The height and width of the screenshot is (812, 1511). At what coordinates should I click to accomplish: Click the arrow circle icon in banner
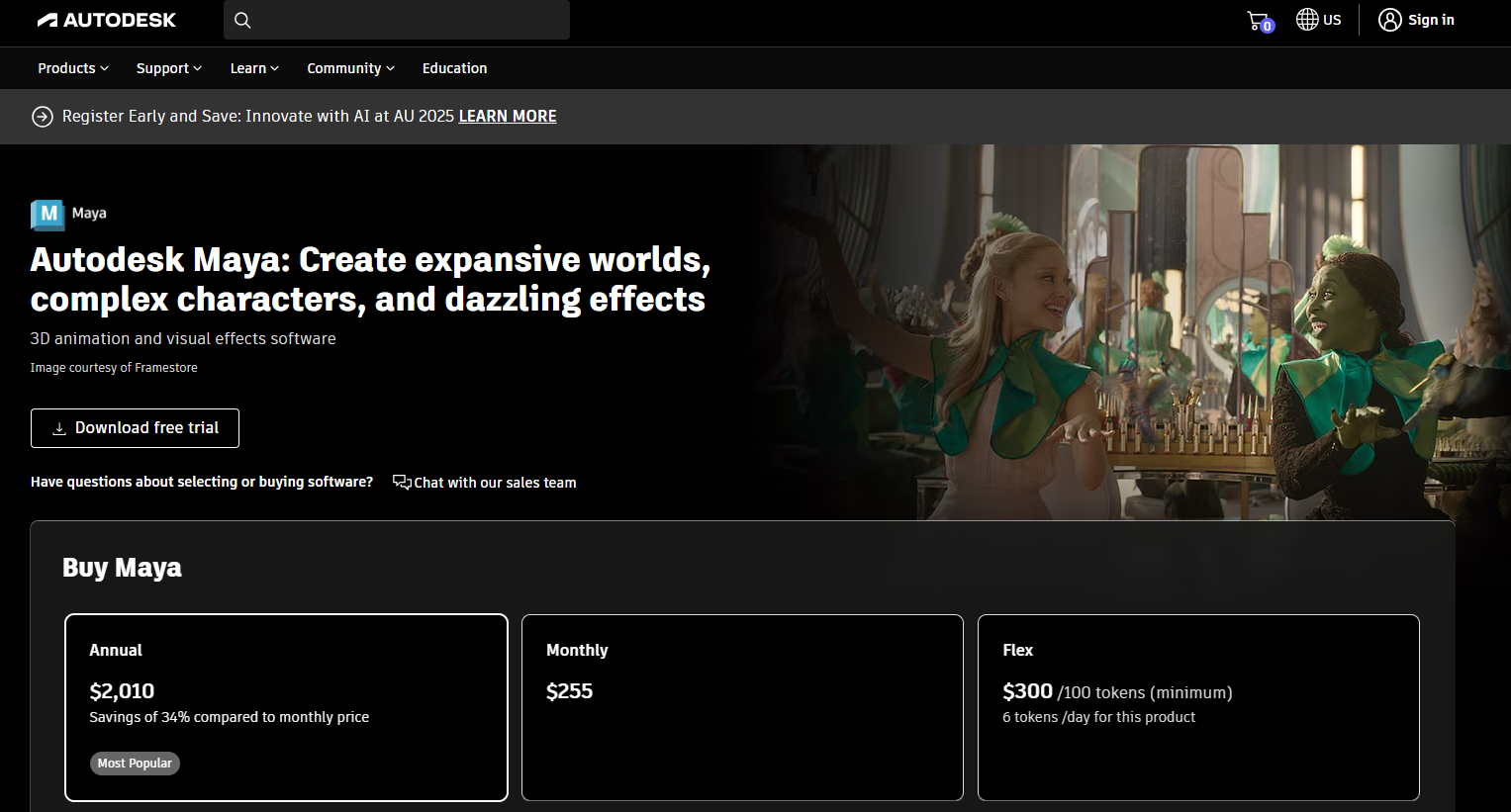43,117
